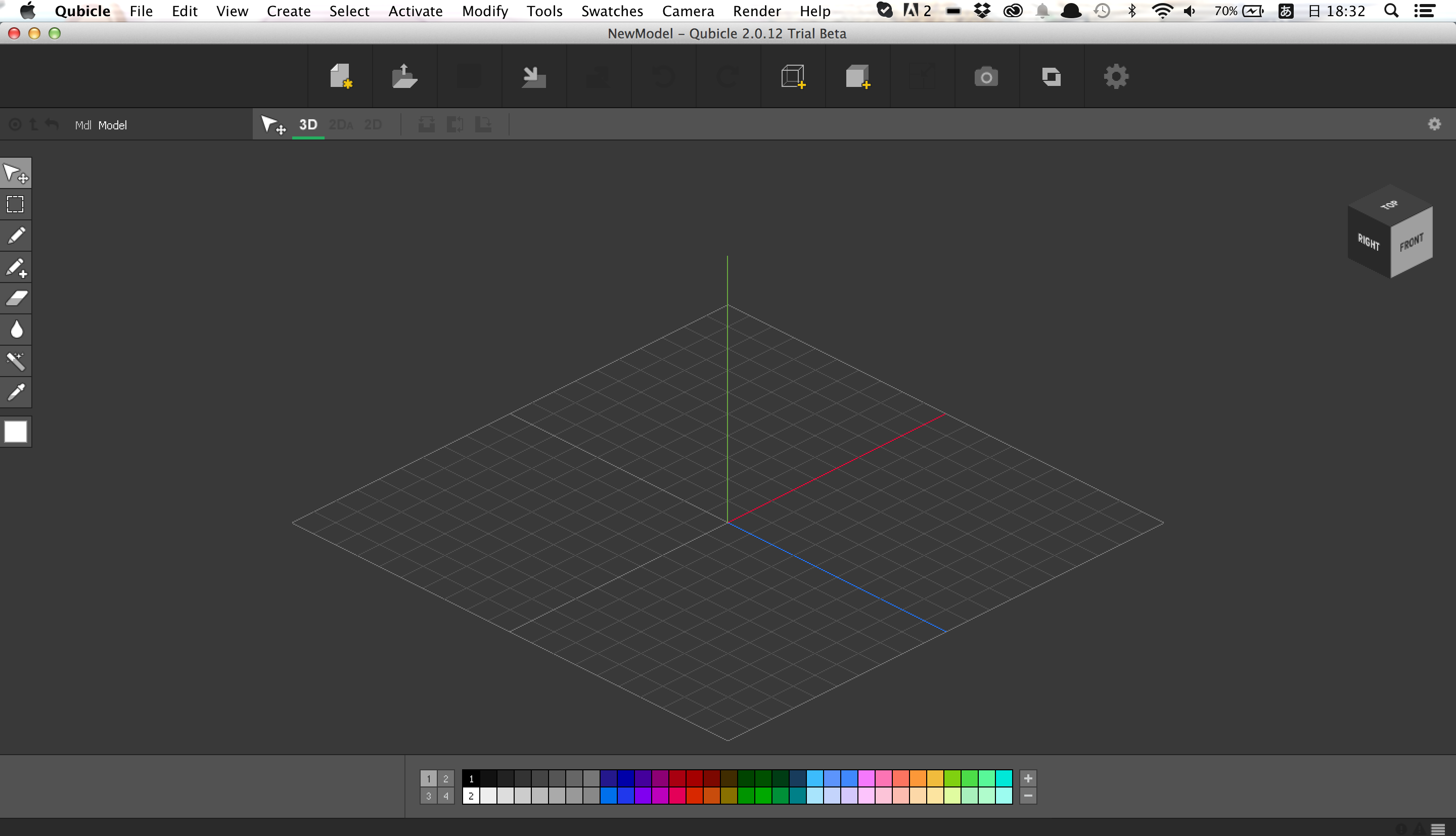This screenshot has height=836, width=1456.
Task: Select the Pencil tool
Action: coord(16,236)
